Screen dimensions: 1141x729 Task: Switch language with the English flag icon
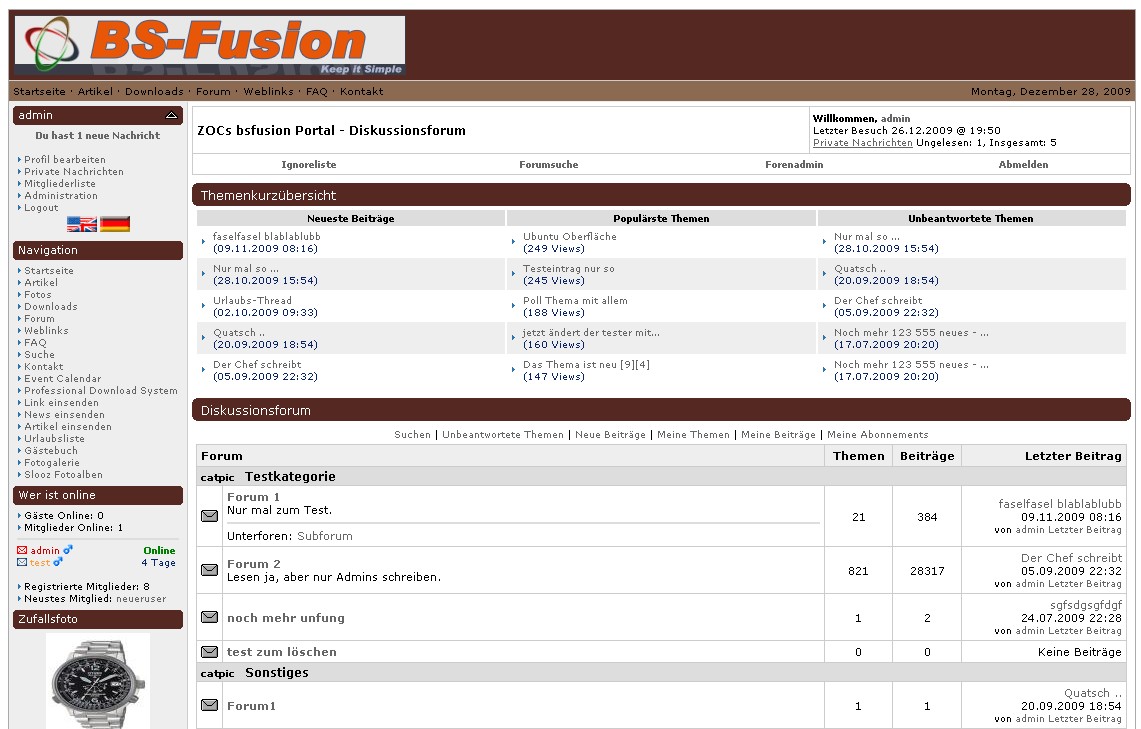pyautogui.click(x=81, y=224)
